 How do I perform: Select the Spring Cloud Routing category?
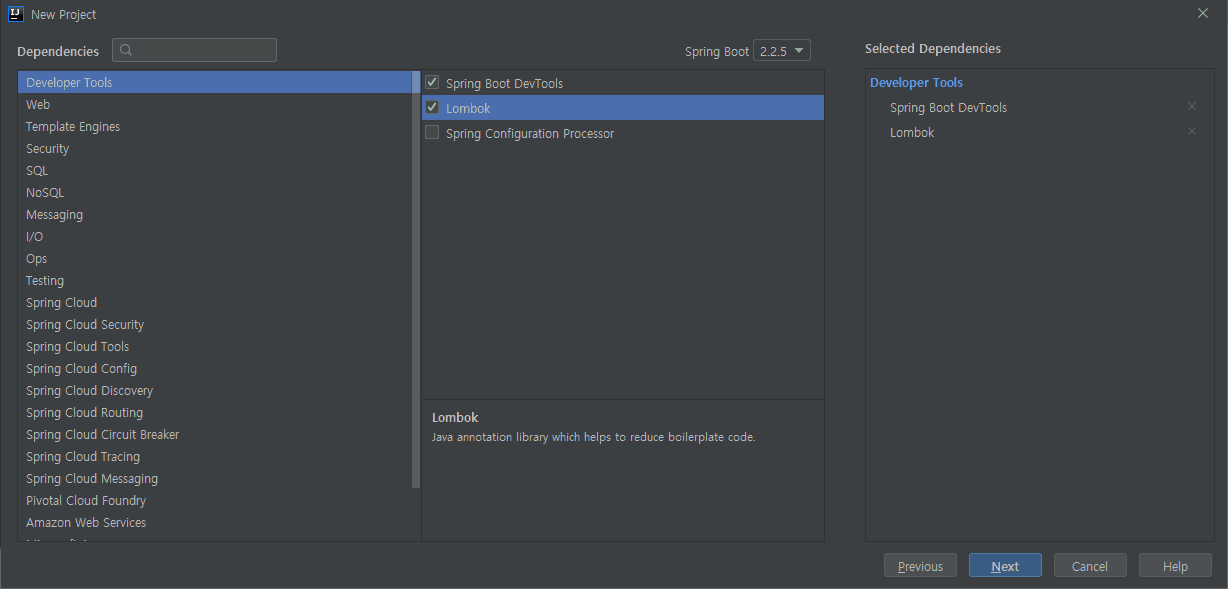(x=215, y=412)
